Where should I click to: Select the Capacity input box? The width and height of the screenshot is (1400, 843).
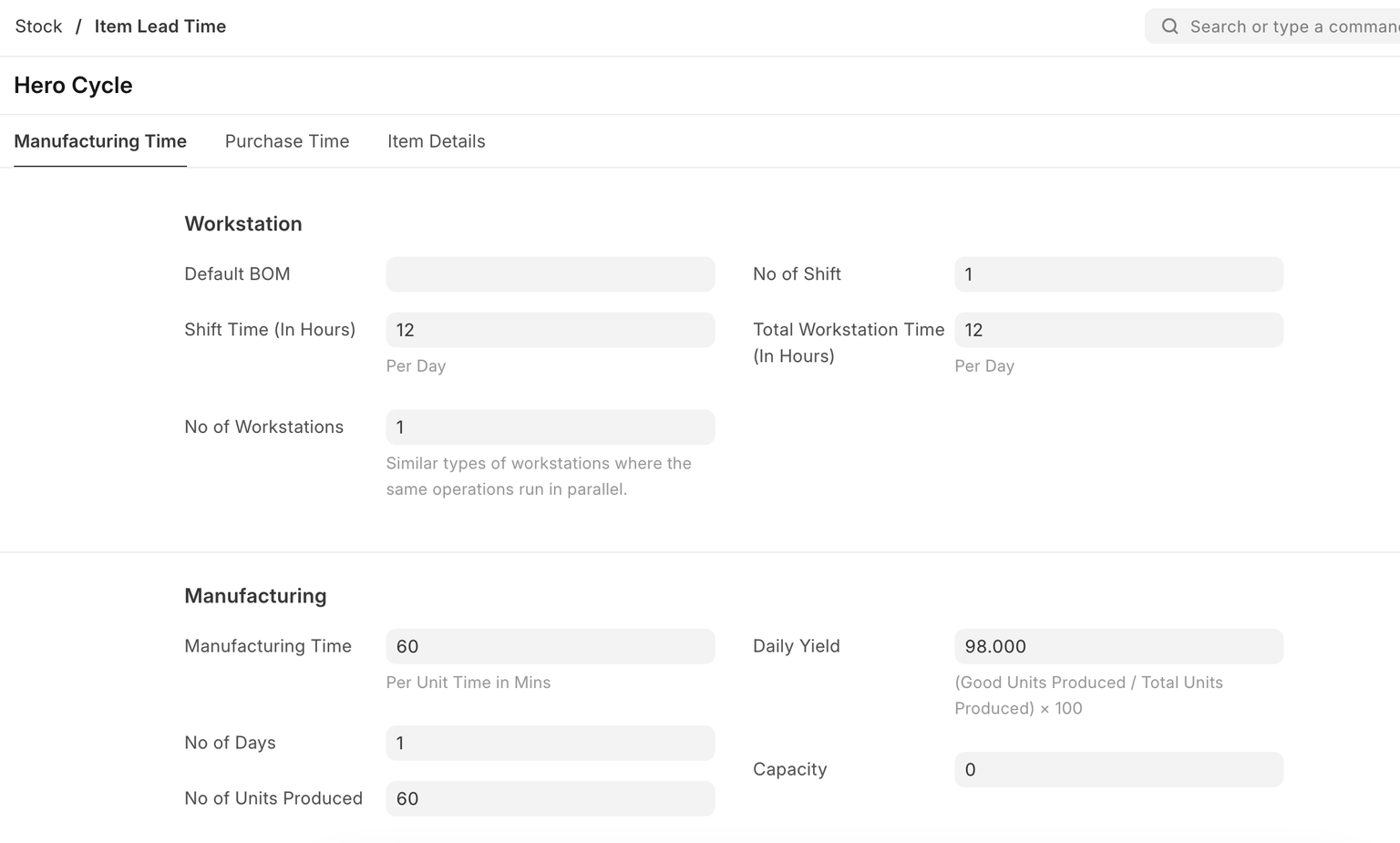1118,770
